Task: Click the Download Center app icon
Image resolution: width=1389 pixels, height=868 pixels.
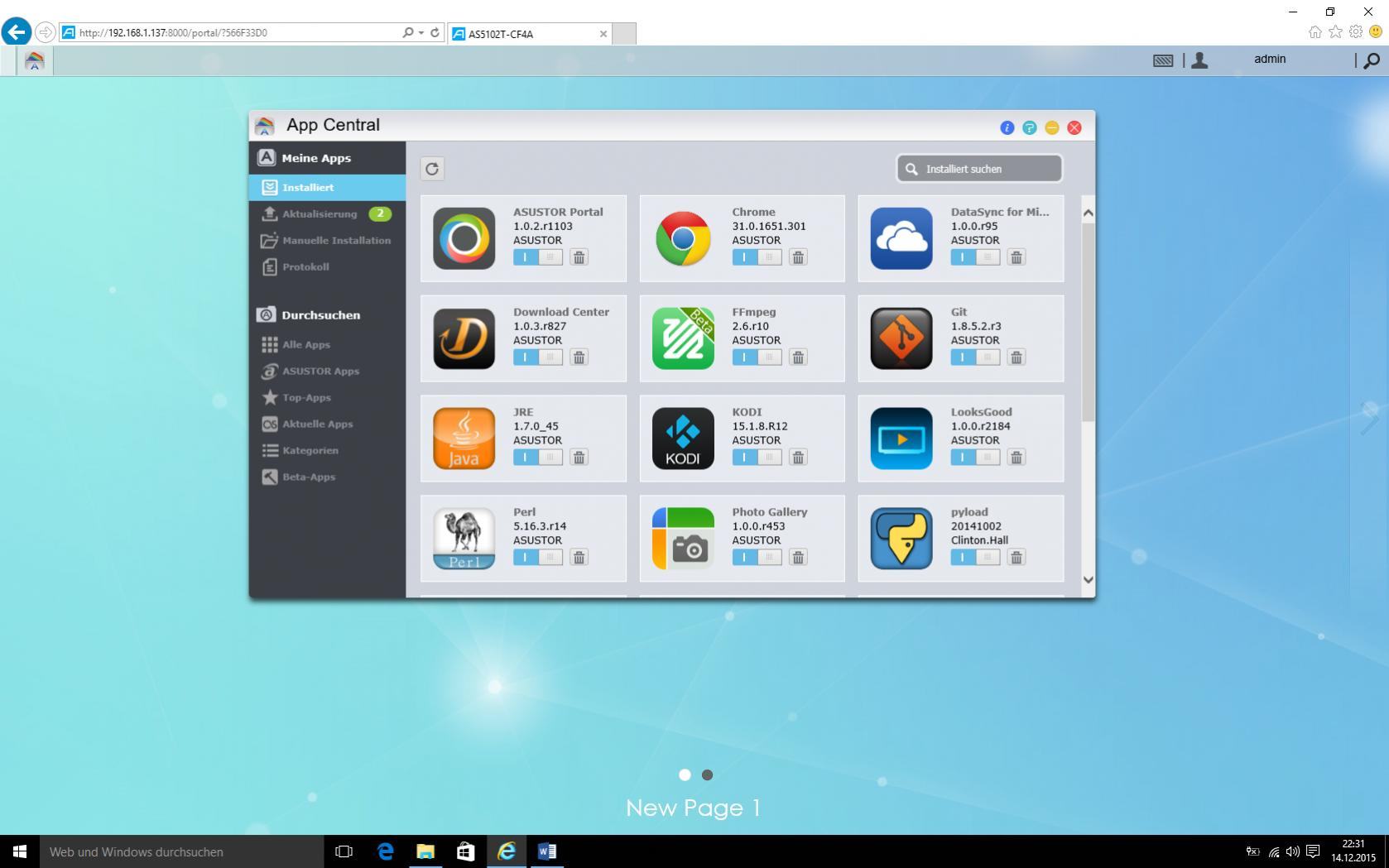Action: [x=464, y=338]
